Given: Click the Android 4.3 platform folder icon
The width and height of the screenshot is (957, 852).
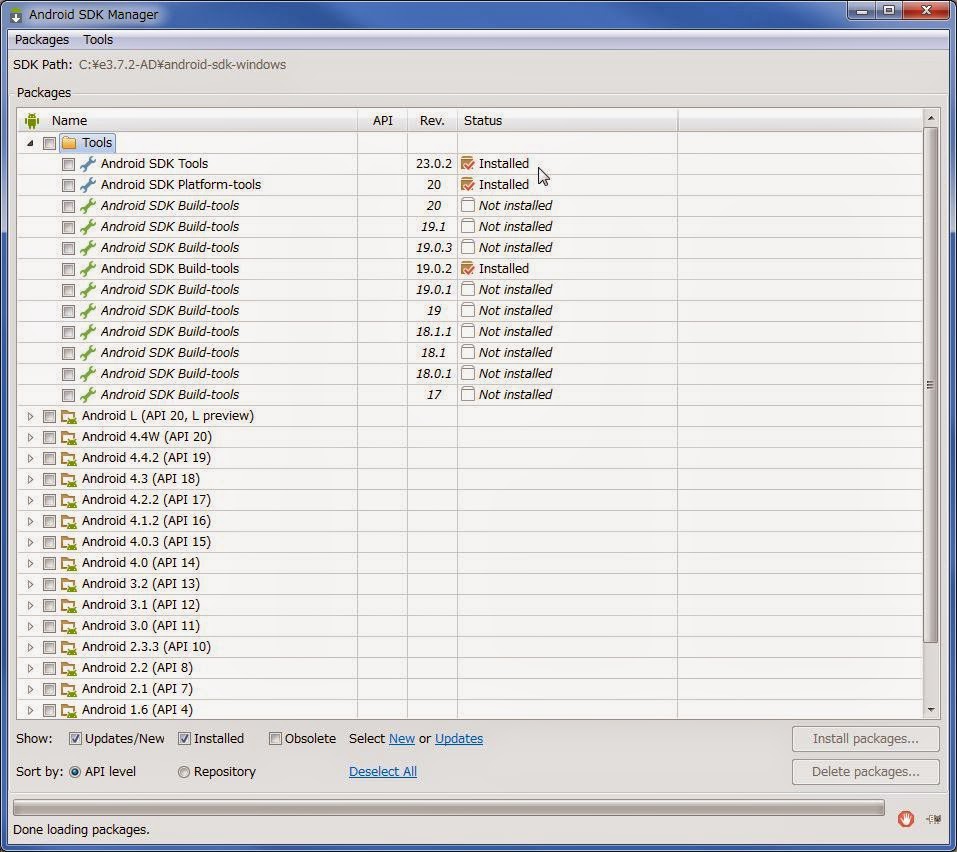Looking at the screenshot, I should click(69, 480).
